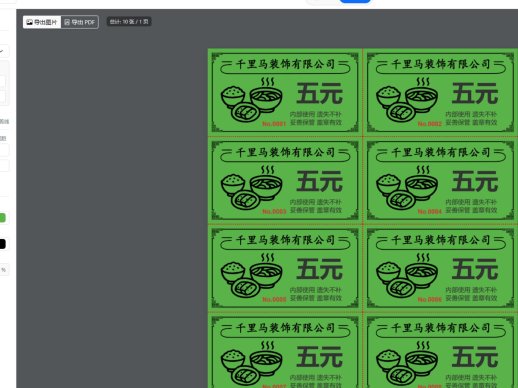Select the meal ticket numbered No.0004

pos(441,180)
